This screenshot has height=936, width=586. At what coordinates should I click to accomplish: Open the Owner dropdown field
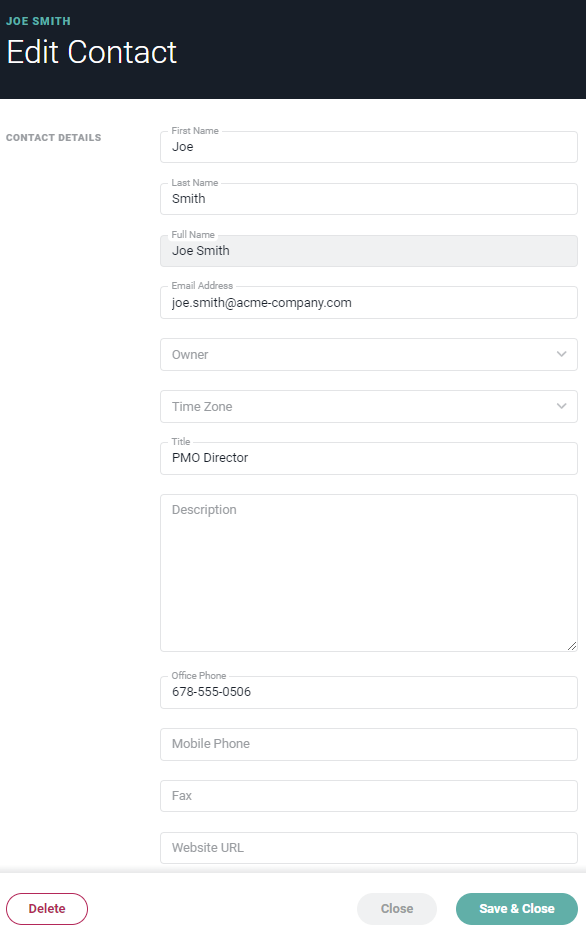[x=369, y=355]
